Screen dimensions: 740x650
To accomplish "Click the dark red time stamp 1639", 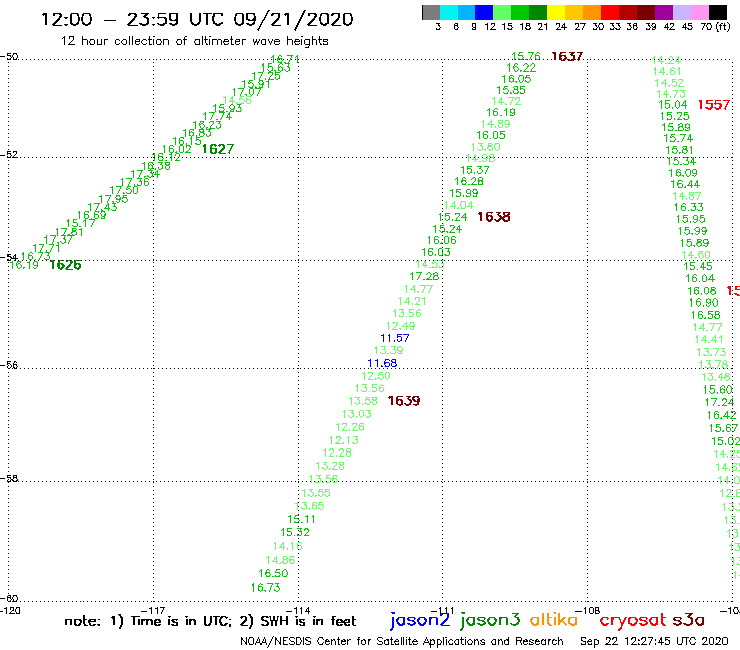I will tap(404, 401).
